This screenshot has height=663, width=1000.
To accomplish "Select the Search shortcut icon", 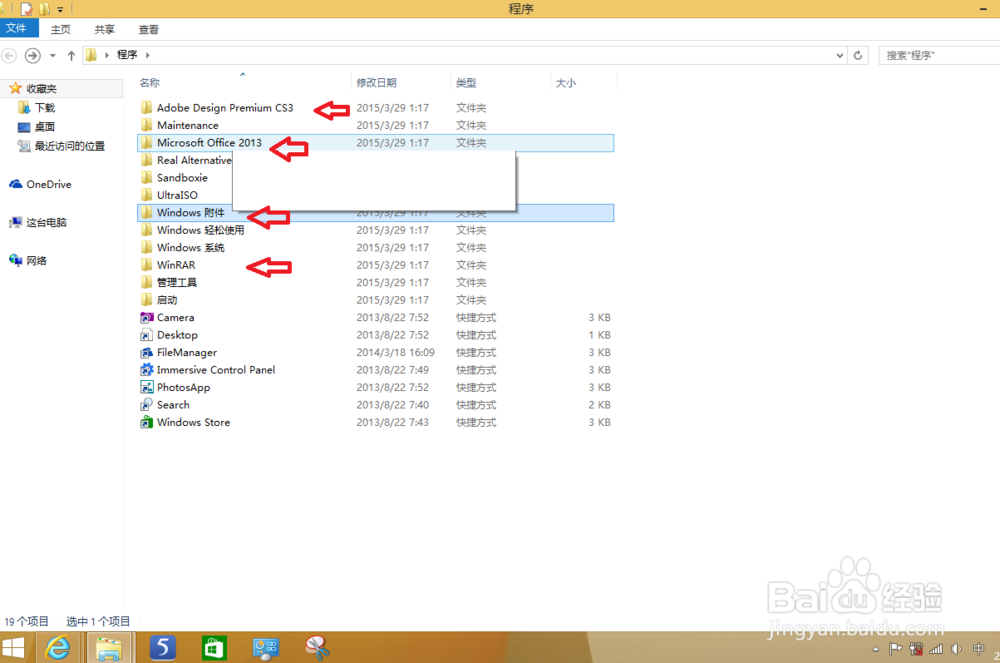I will pos(147,405).
